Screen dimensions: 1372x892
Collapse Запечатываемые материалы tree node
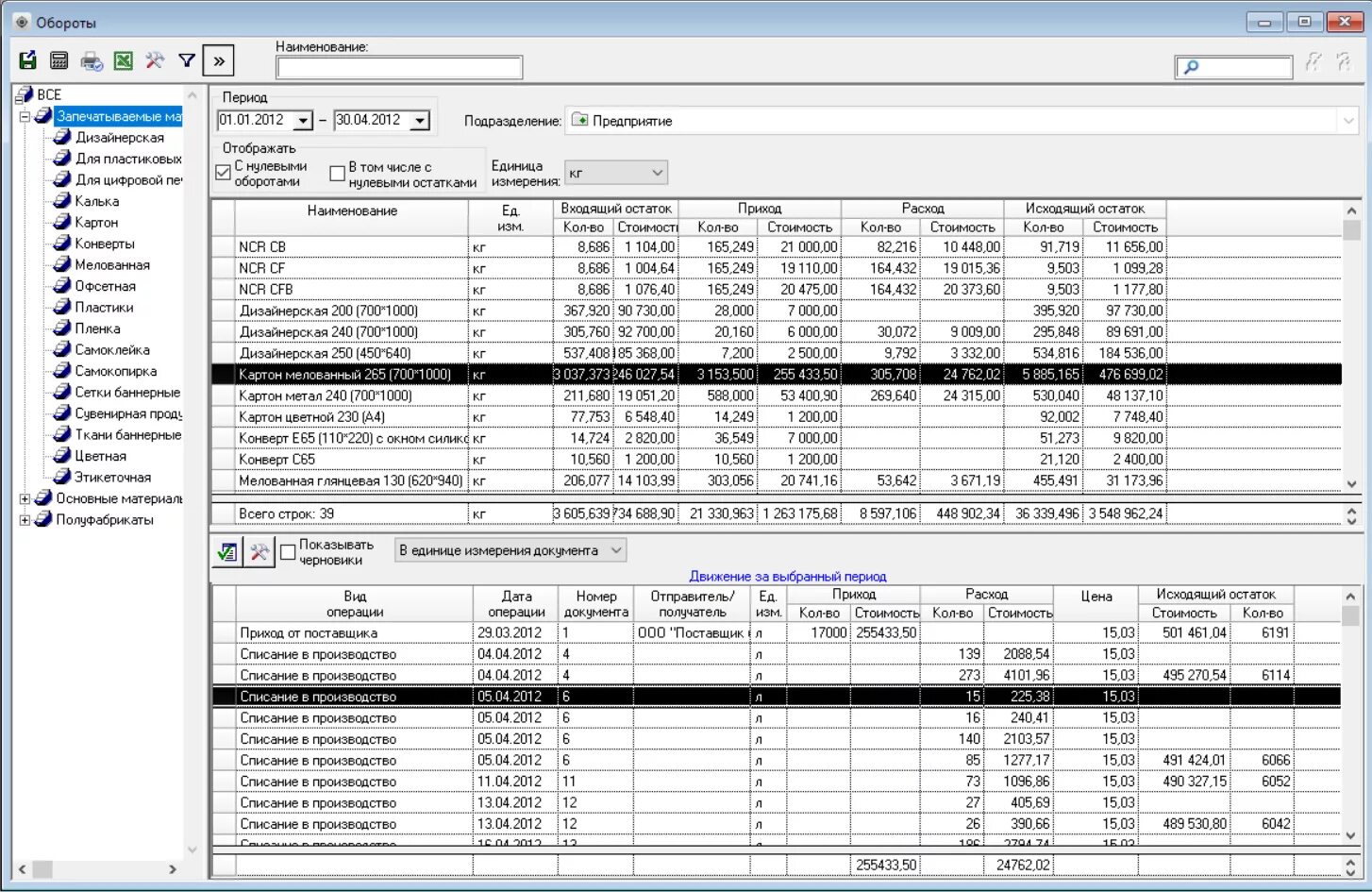[x=25, y=117]
